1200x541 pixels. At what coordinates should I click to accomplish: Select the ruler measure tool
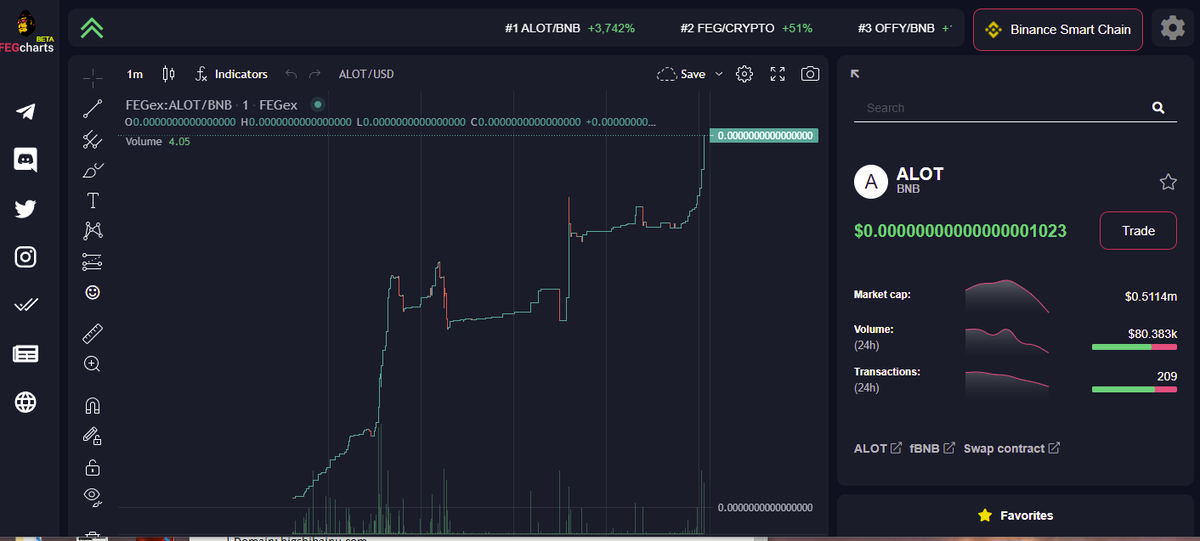(92, 333)
